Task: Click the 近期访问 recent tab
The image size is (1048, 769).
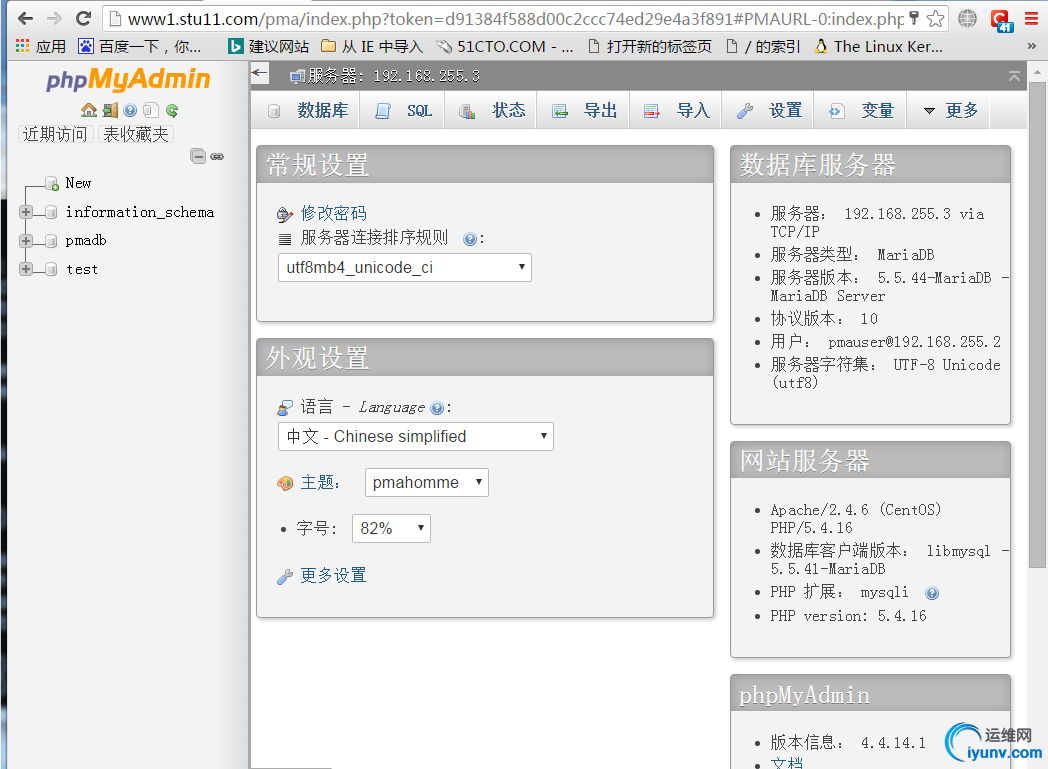Action: click(55, 134)
